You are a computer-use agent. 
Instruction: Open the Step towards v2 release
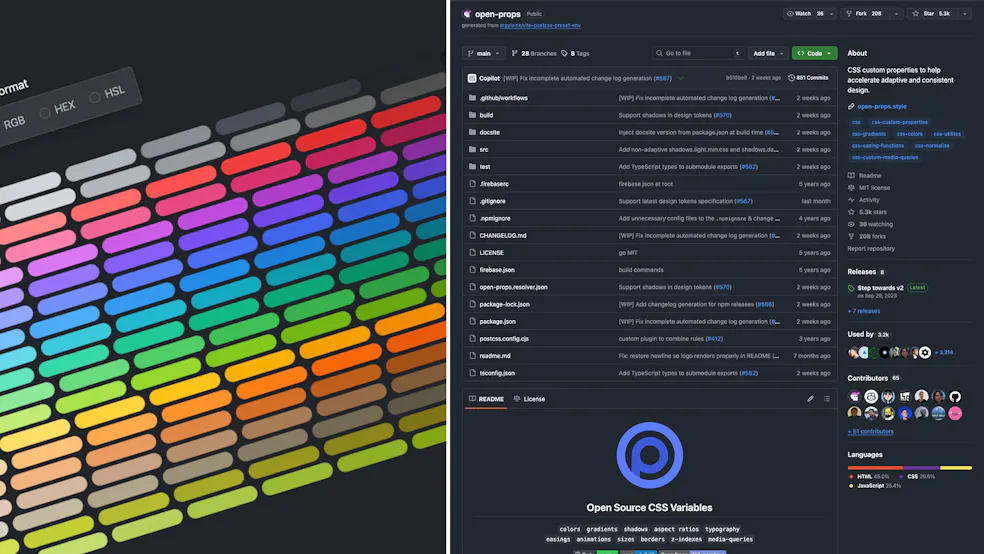click(880, 288)
